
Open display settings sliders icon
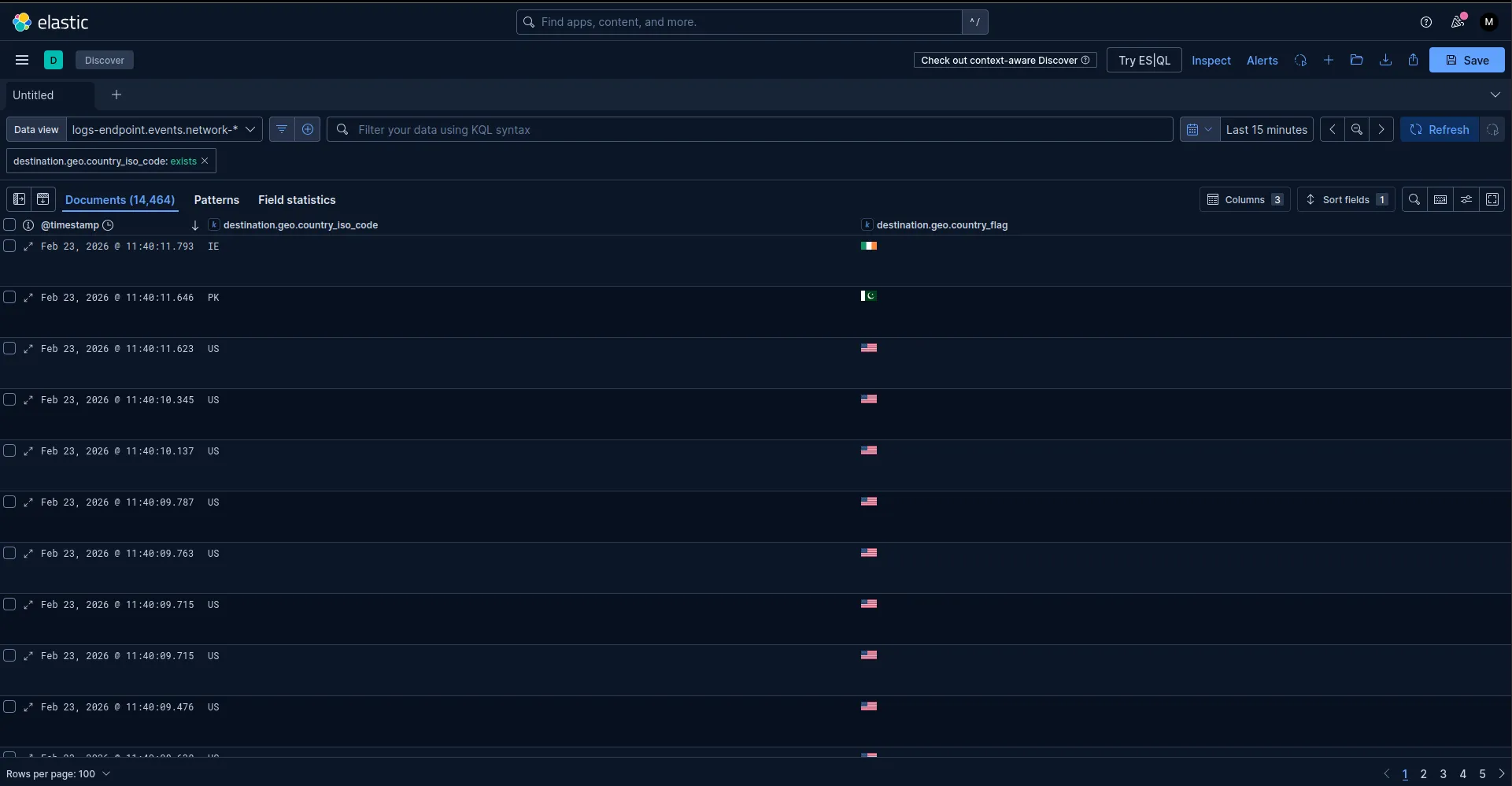[x=1466, y=199]
